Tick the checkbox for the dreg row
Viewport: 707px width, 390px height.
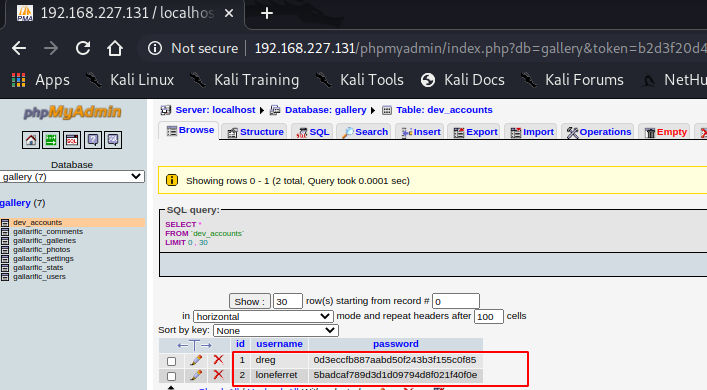171,361
